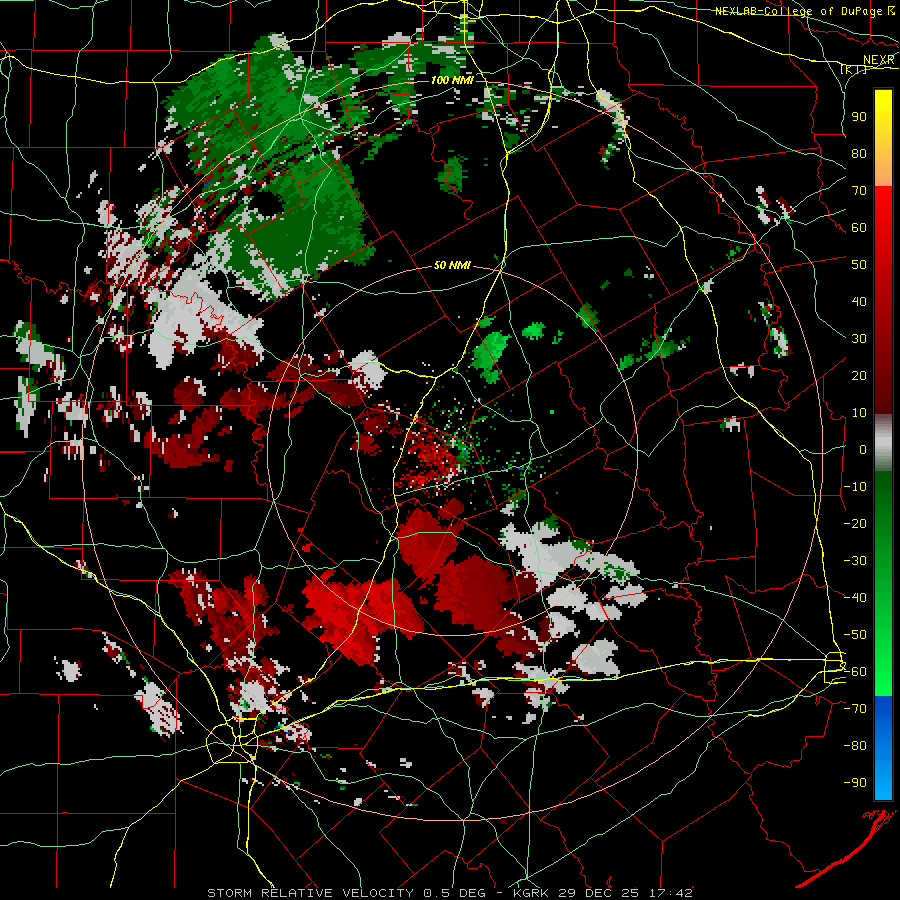
Task: Click the 'KGRK' station identifier
Action: point(532,893)
